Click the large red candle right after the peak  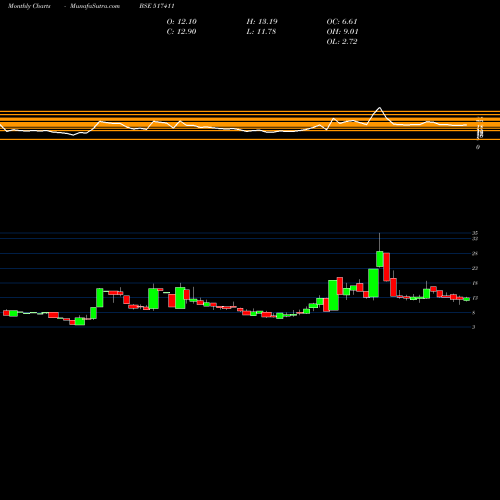coord(387,267)
